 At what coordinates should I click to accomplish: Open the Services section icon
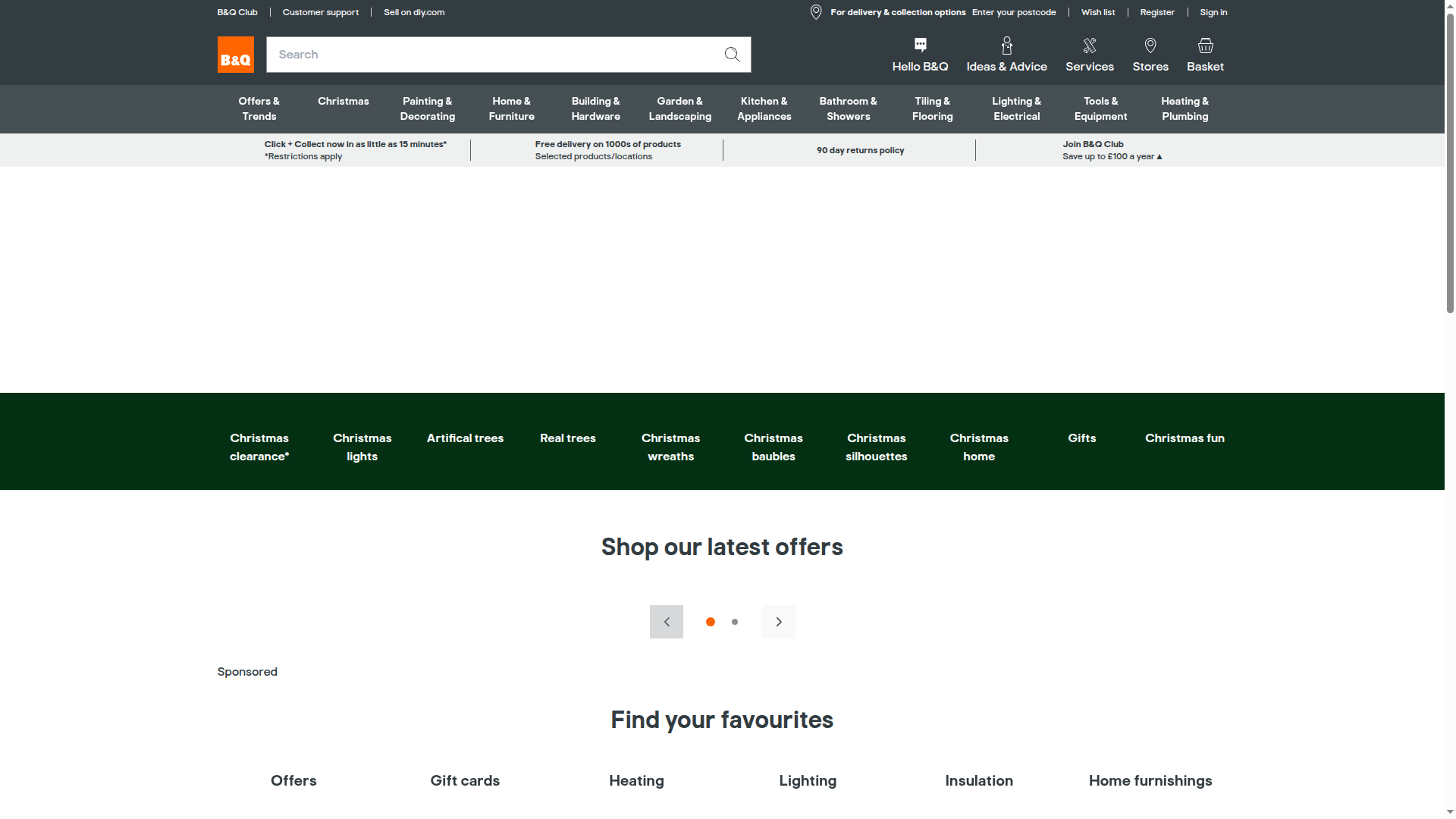[1090, 46]
